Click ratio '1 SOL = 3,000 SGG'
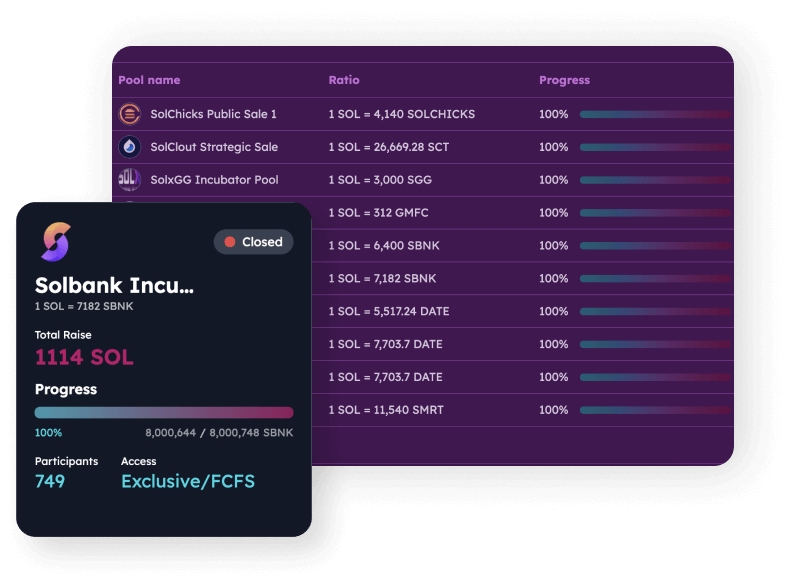793x581 pixels. pyautogui.click(x=380, y=180)
